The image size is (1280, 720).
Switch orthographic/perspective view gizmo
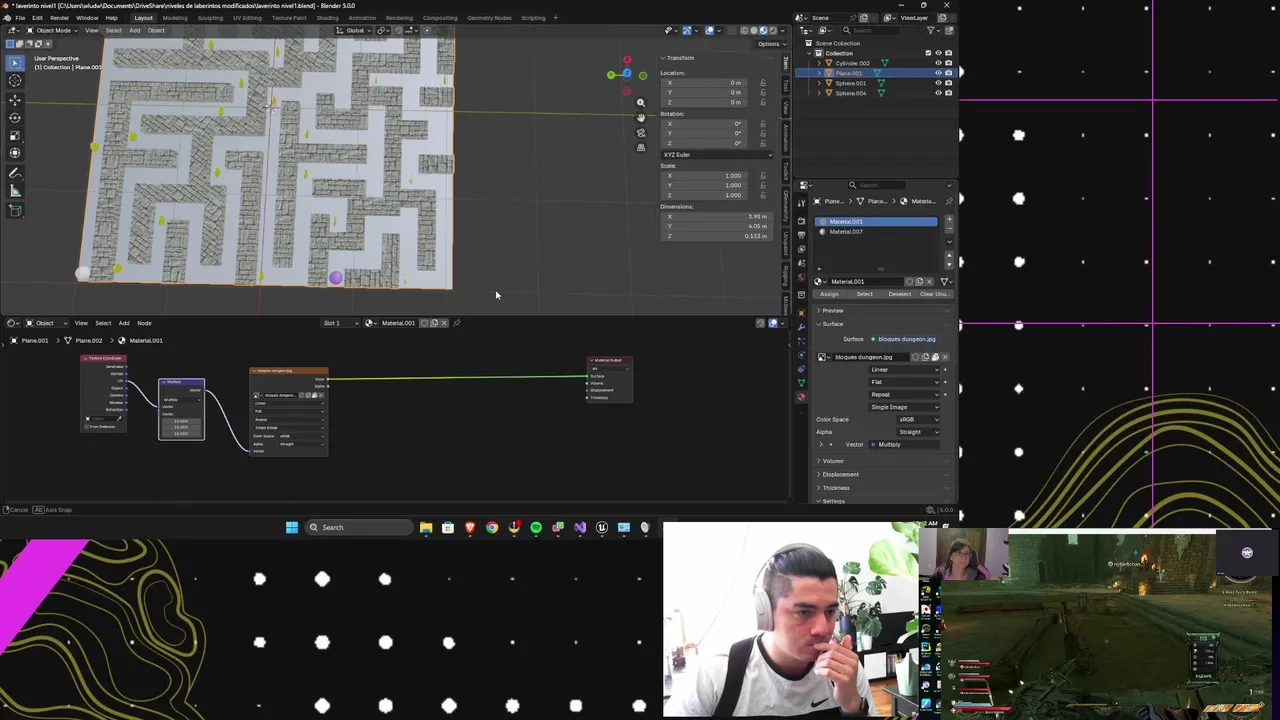point(641,147)
